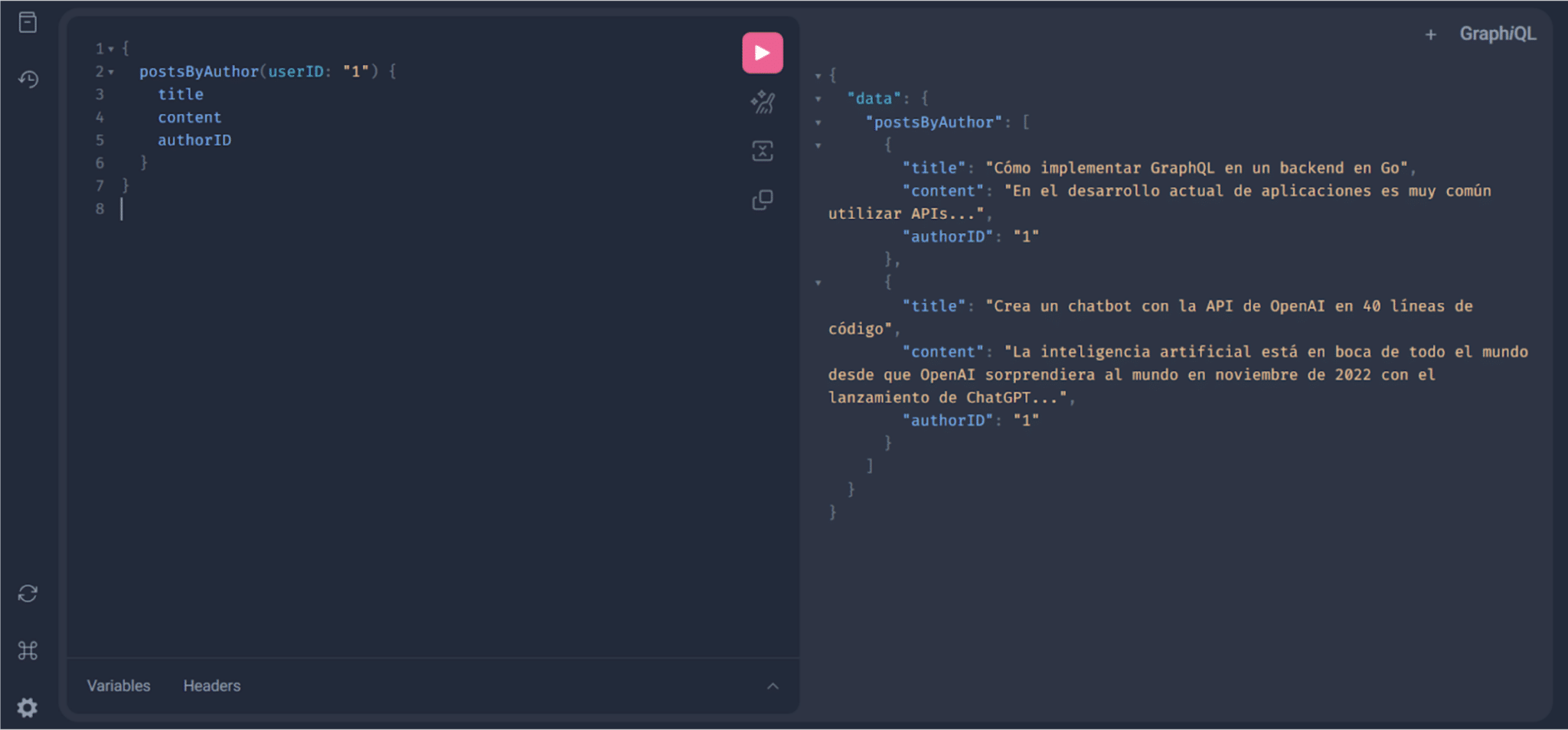Image resolution: width=1568 pixels, height=730 pixels.
Task: Open the documentation explorer panel
Action: click(x=28, y=22)
